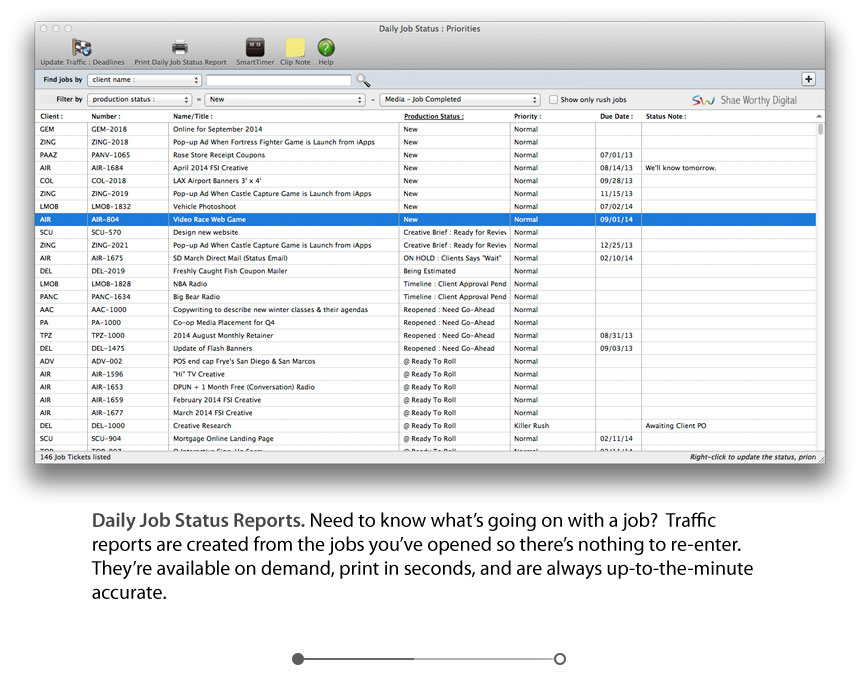Viewport: 860px width, 680px height.
Task: Click the Client column header
Action: click(52, 116)
